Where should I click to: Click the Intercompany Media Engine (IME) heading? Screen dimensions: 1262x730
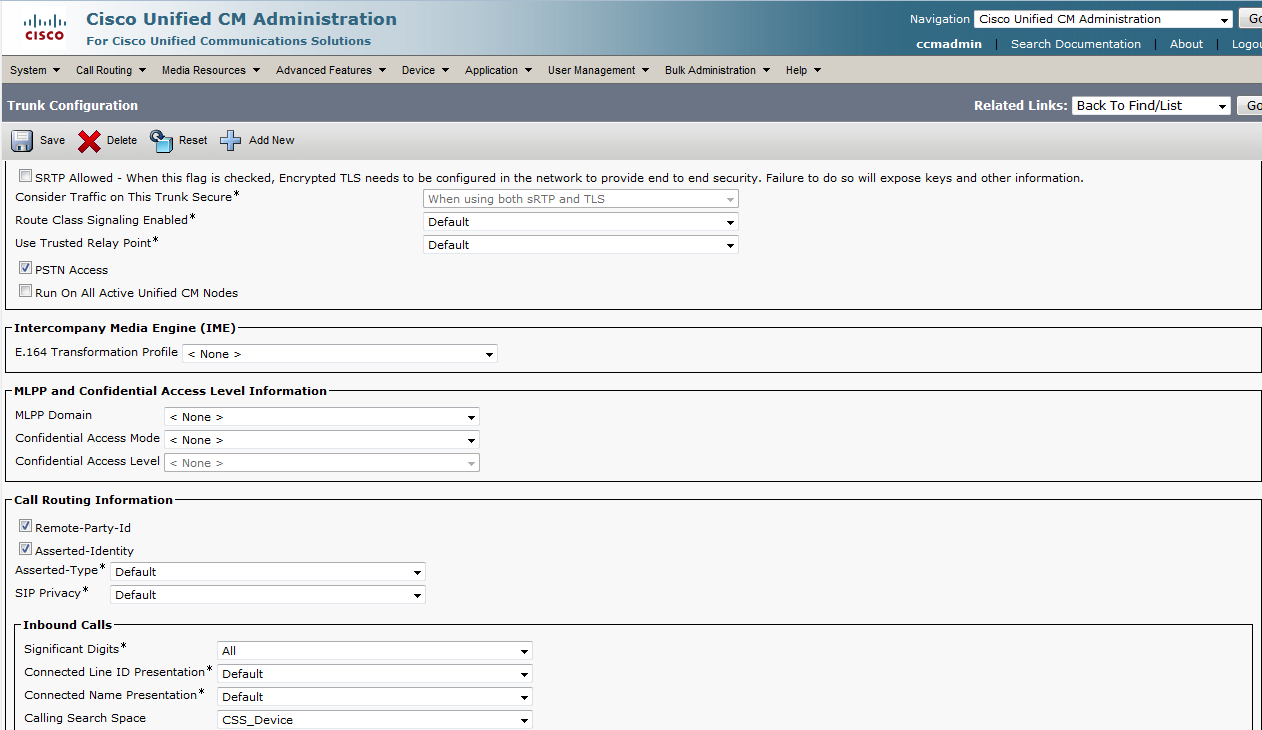(125, 328)
